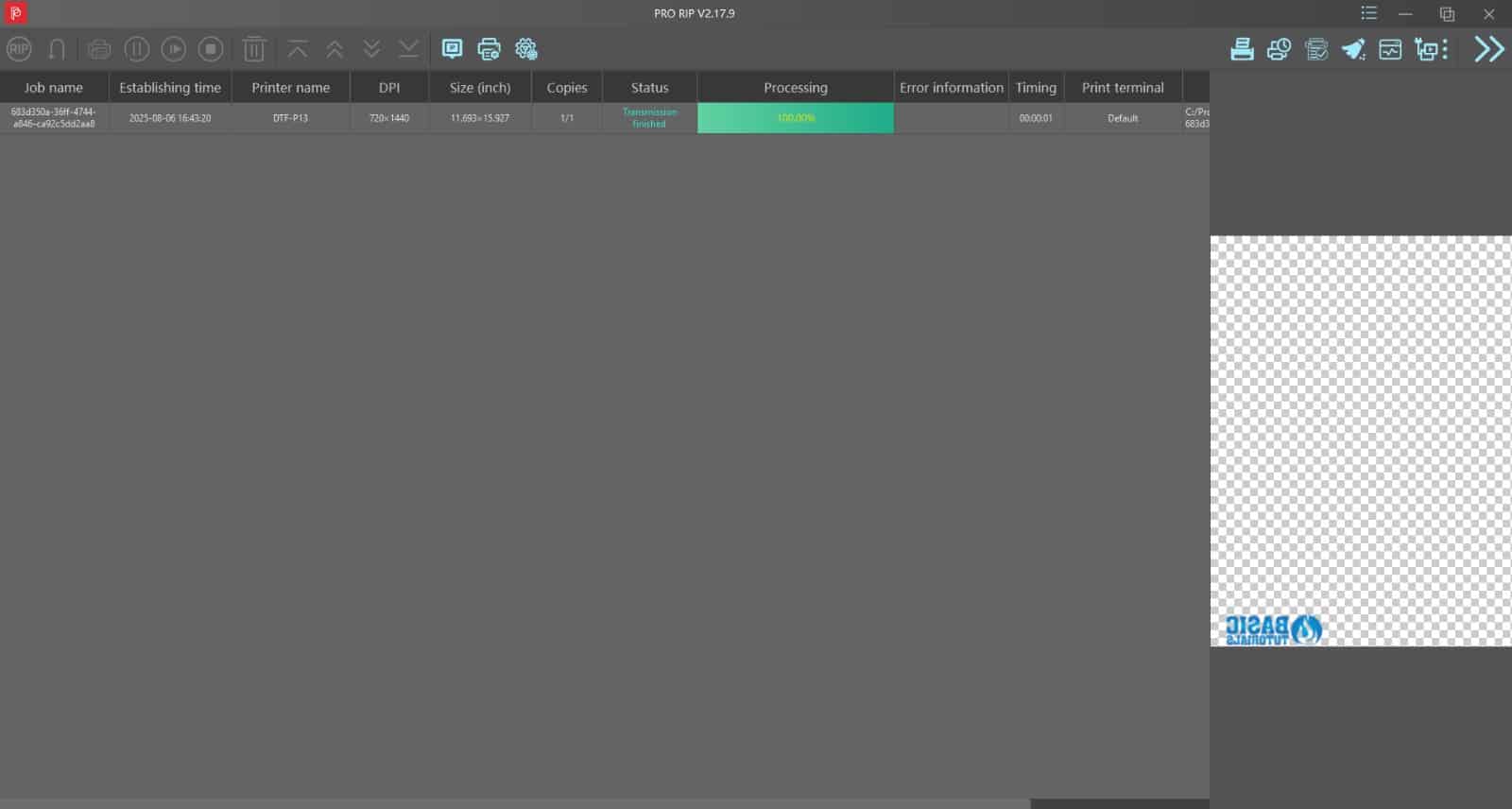
Task: Click the Printer name column header
Action: point(290,88)
